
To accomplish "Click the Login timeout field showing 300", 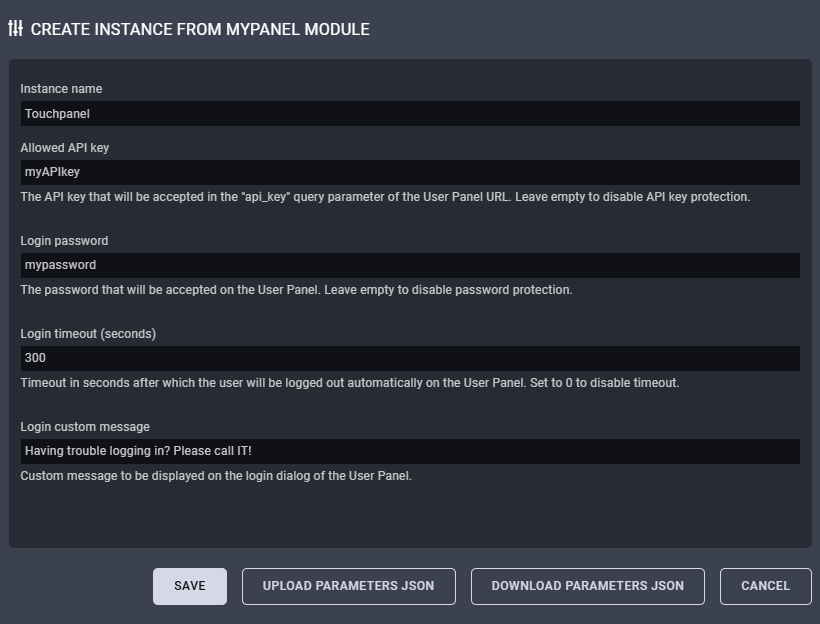I will click(x=410, y=358).
